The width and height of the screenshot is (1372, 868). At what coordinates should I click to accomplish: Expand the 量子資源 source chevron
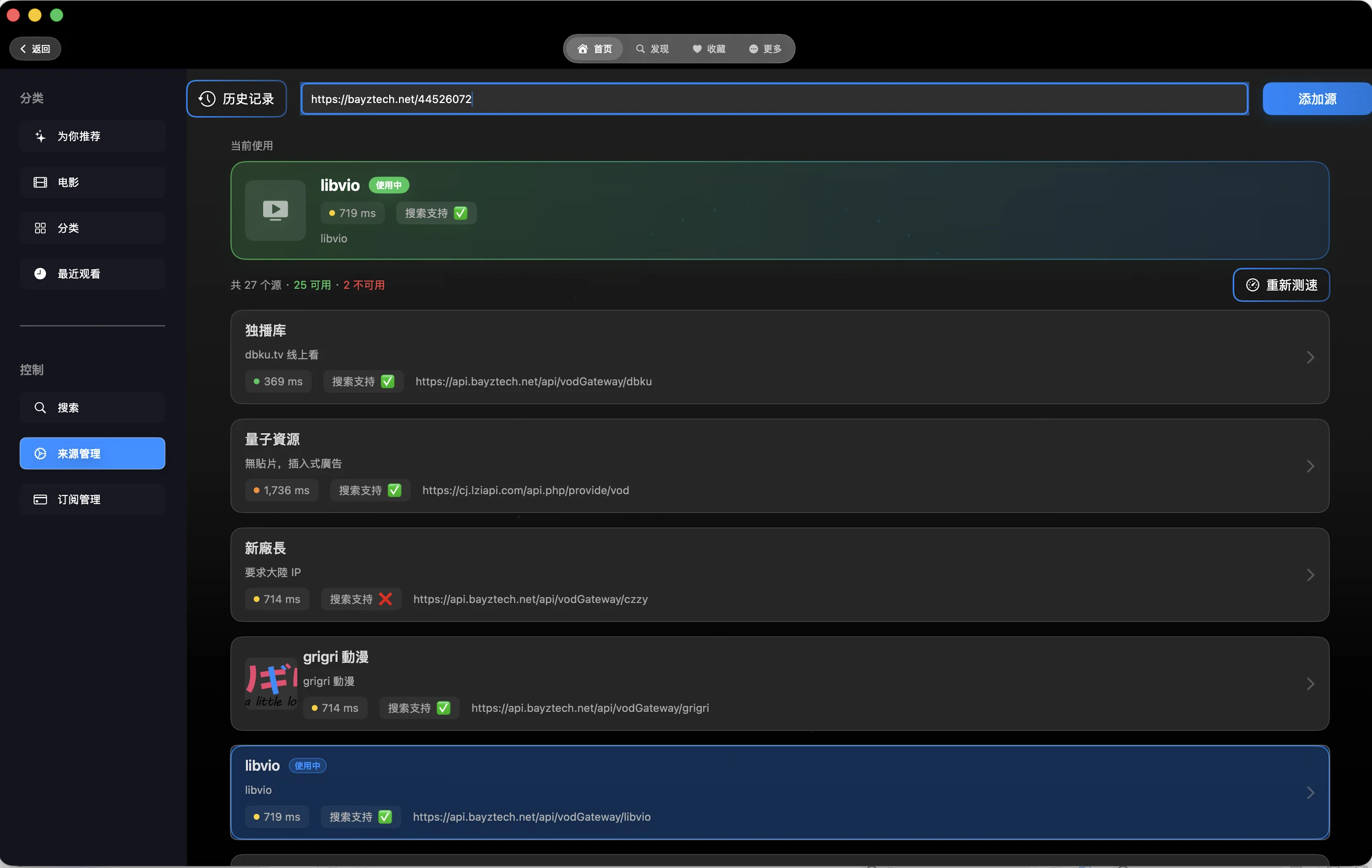1310,467
